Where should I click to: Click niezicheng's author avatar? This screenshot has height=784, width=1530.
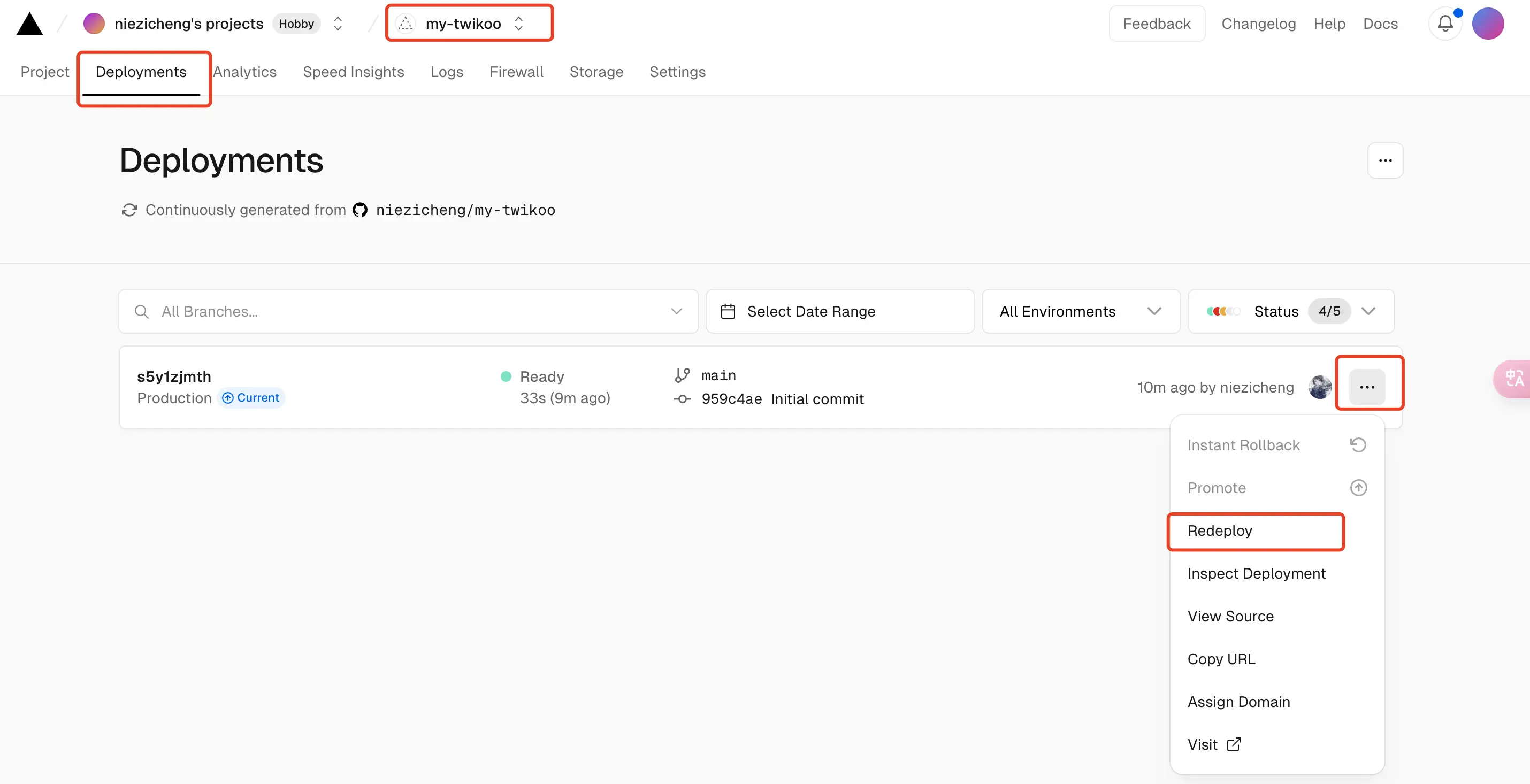(1320, 387)
